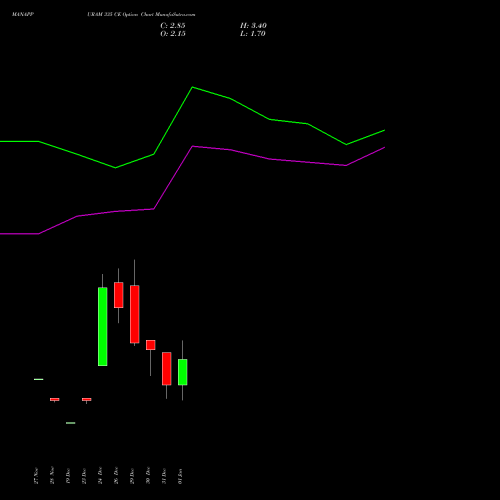Click the peak of the green line
The width and height of the screenshot is (500, 500).
pyautogui.click(x=193, y=87)
